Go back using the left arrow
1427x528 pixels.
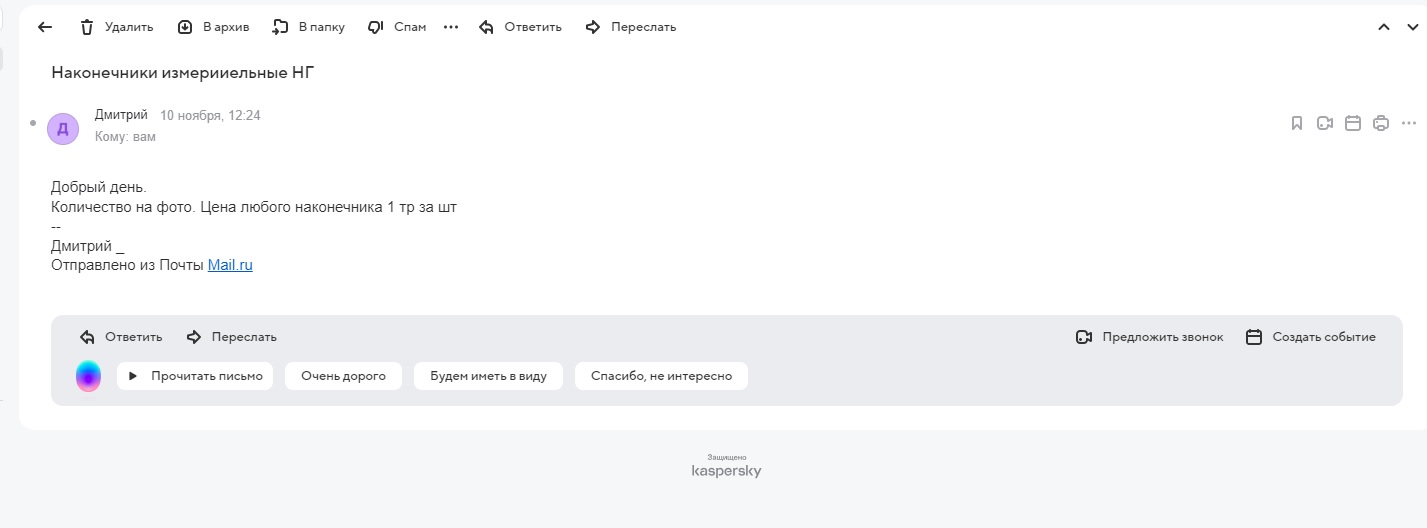point(44,27)
